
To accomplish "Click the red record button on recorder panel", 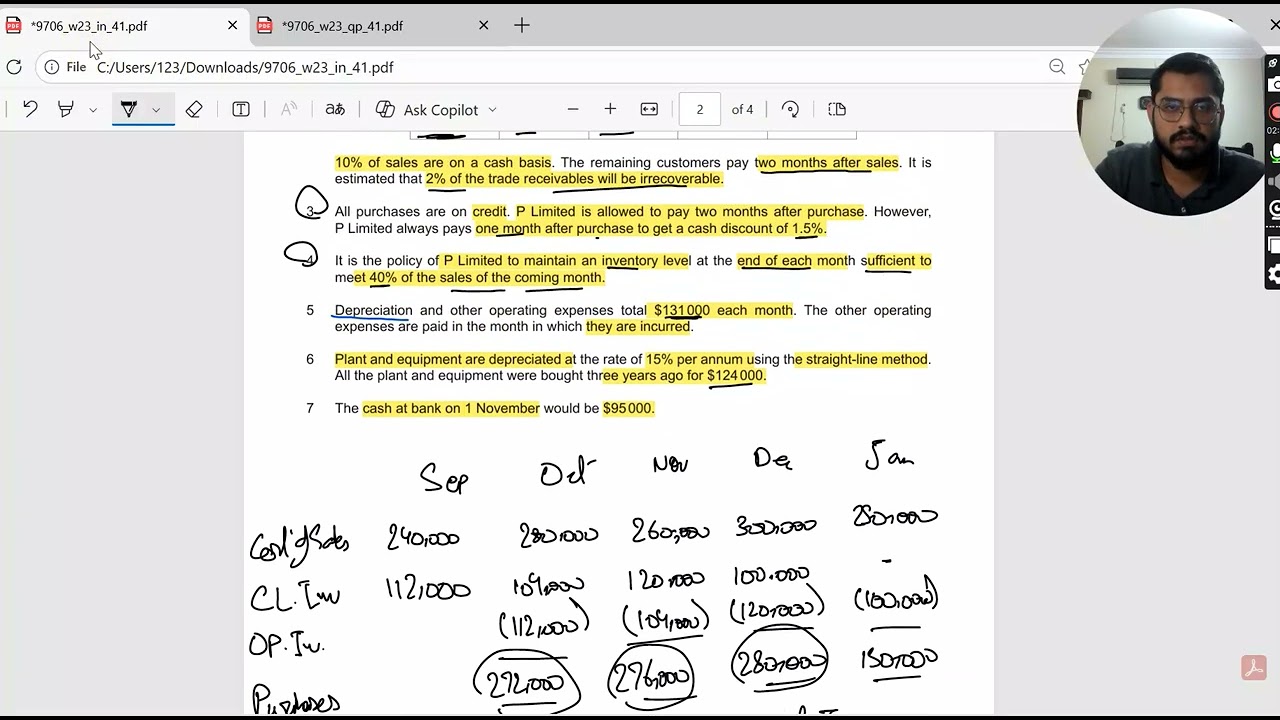I will 1274,112.
